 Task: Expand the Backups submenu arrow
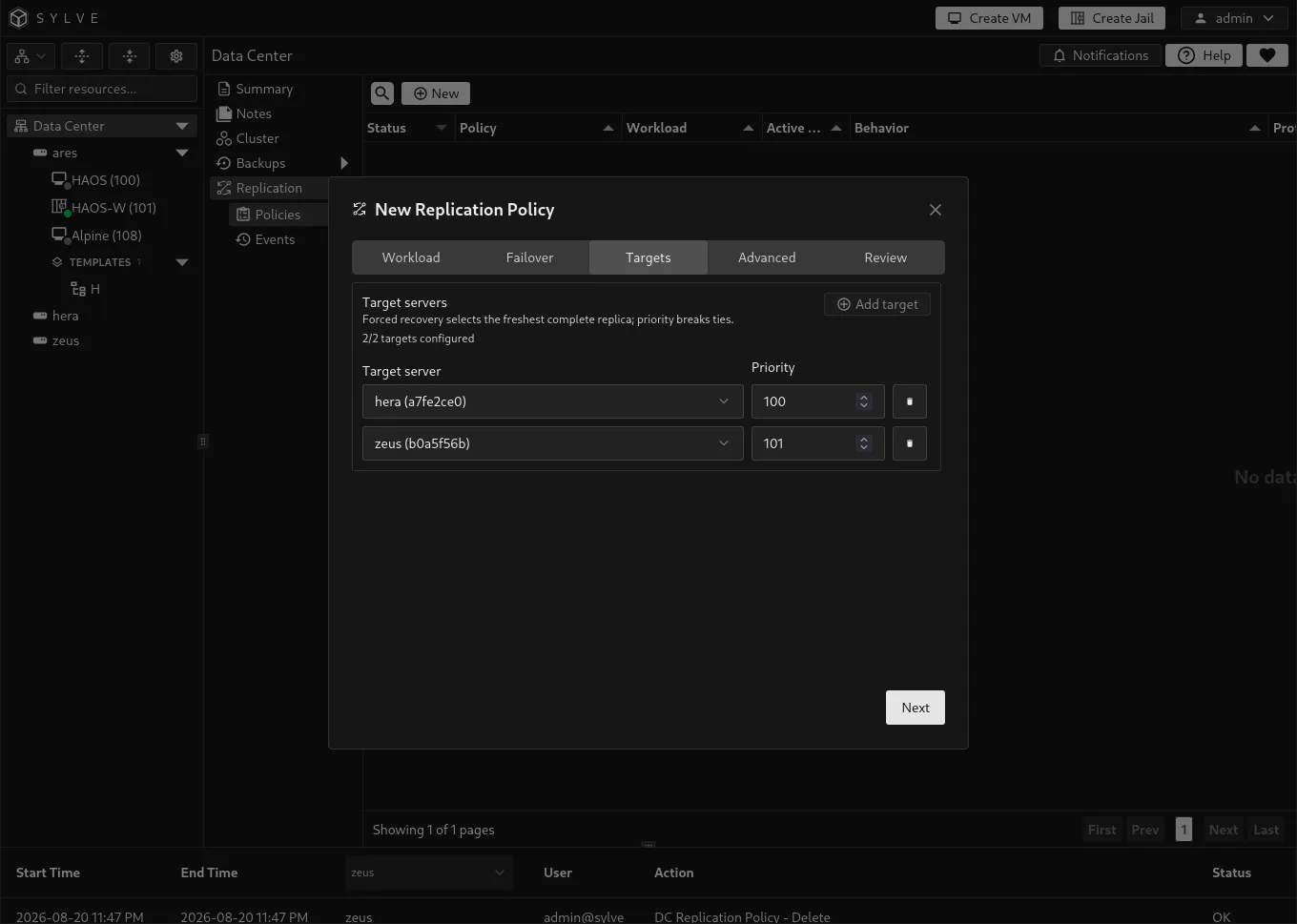pos(344,163)
